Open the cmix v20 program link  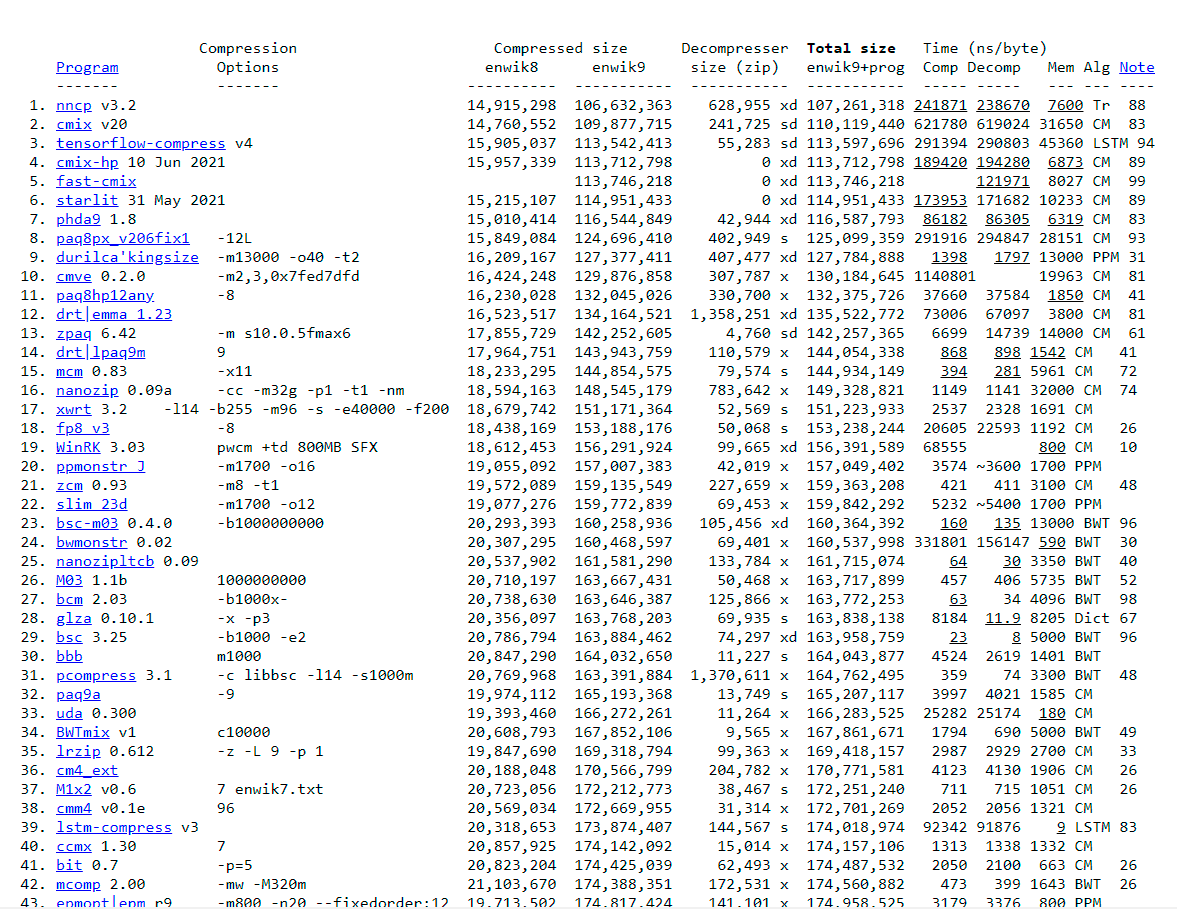tap(74, 124)
